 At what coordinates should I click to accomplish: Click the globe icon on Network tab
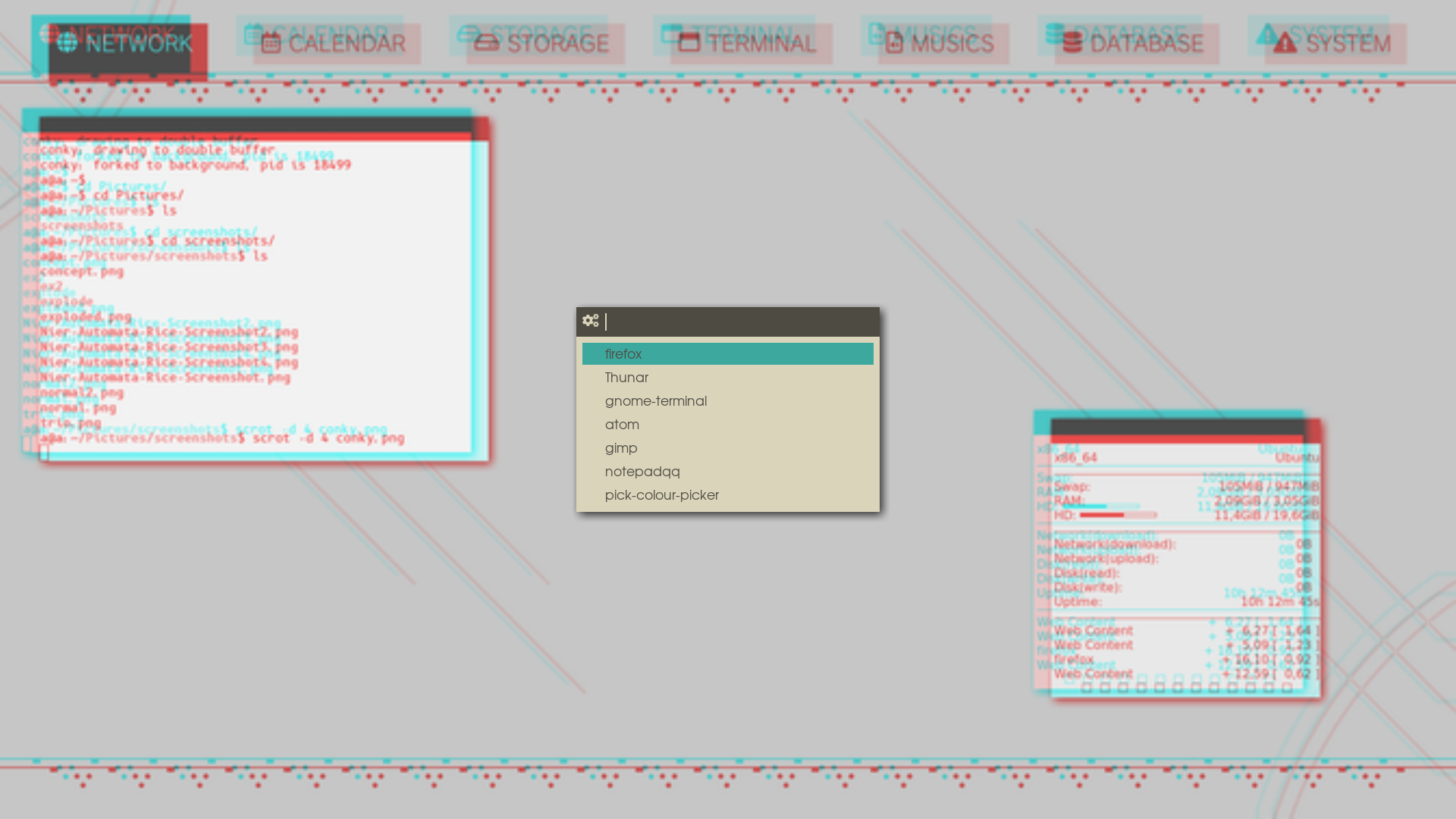67,43
